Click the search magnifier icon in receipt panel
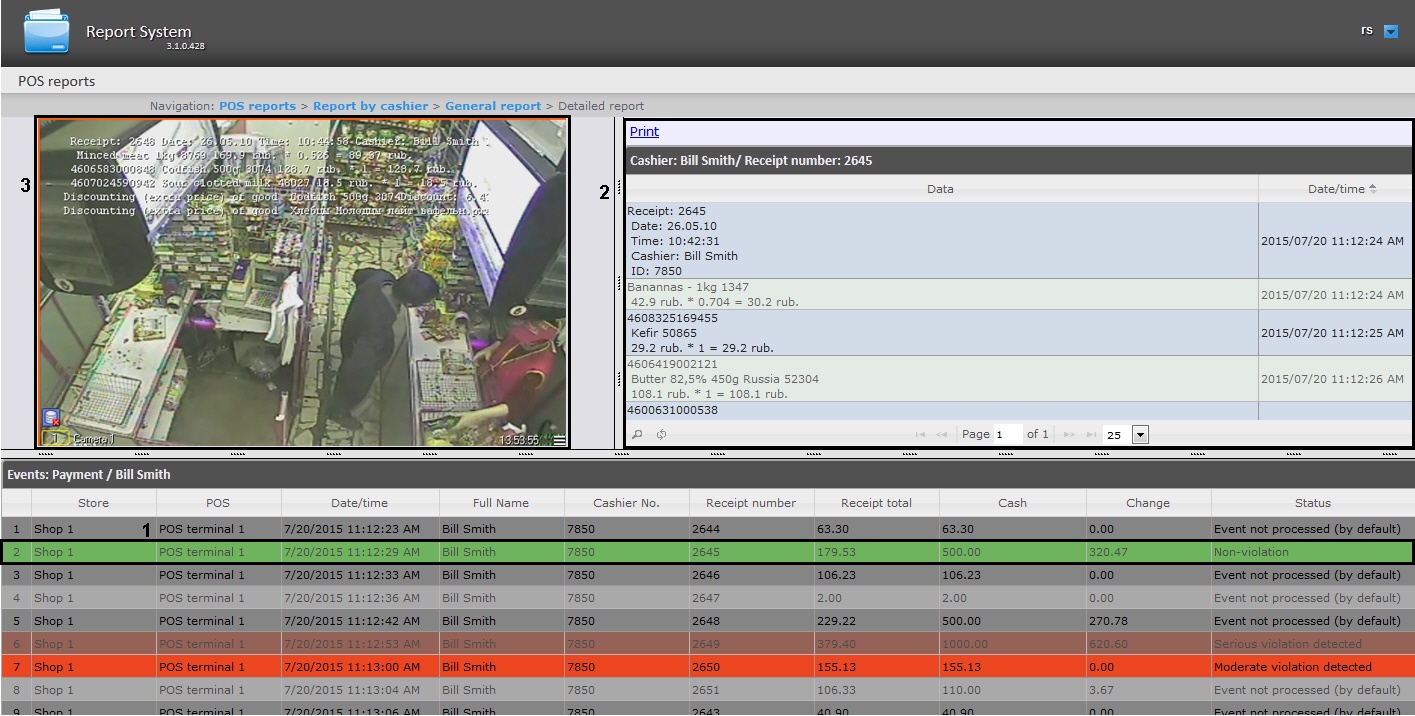The height and width of the screenshot is (716, 1415). pyautogui.click(x=638, y=435)
